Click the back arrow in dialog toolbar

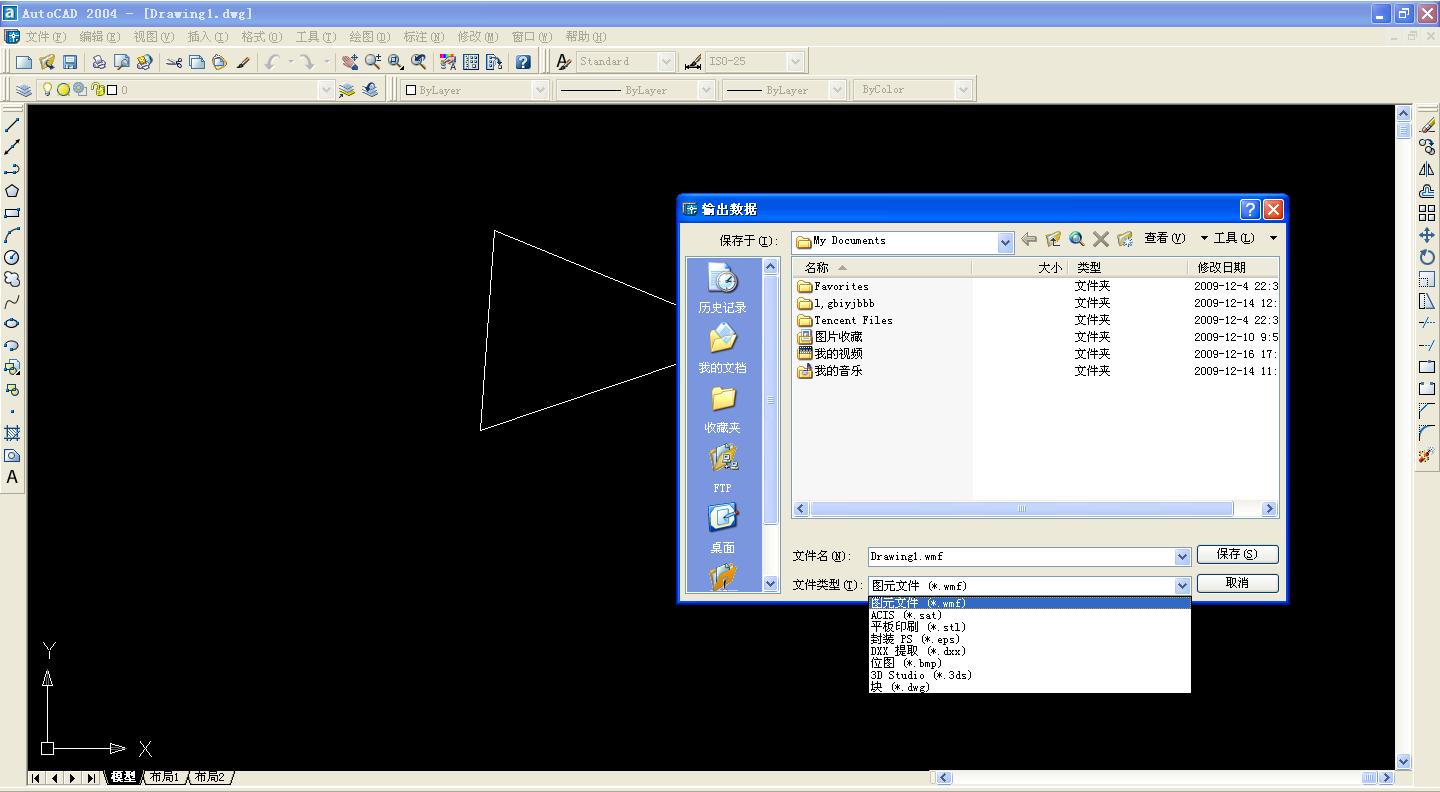(1028, 239)
